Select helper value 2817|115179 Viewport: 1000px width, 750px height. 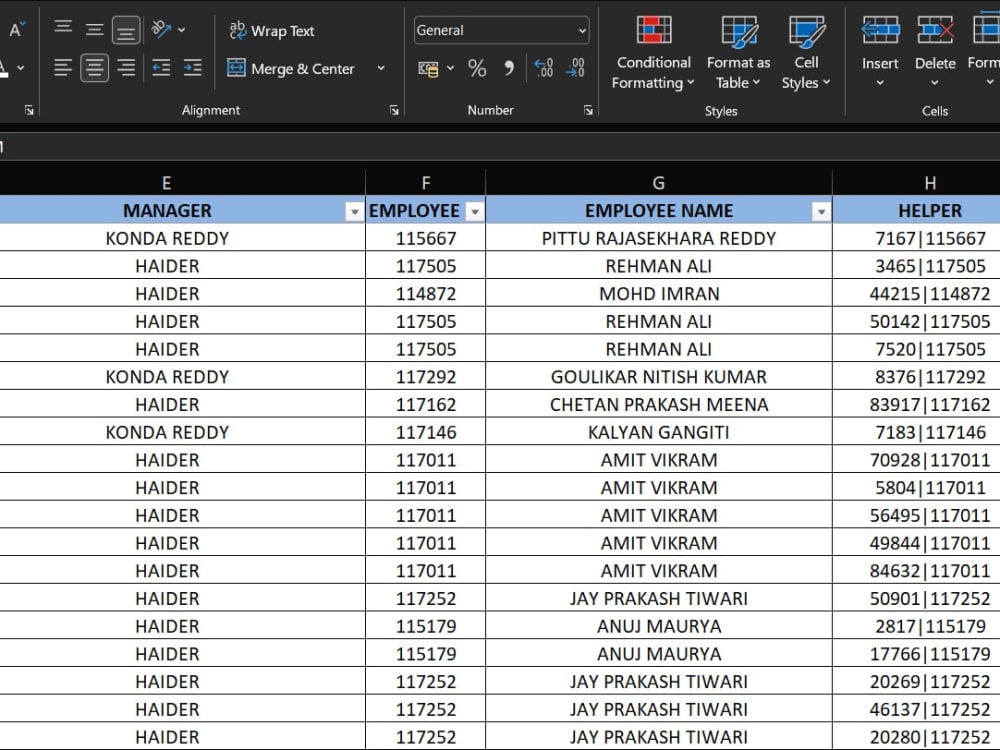pos(916,626)
